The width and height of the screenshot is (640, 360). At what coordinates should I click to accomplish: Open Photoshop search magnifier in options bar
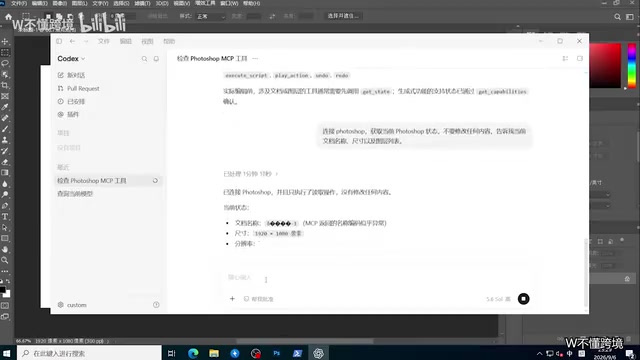617,17
